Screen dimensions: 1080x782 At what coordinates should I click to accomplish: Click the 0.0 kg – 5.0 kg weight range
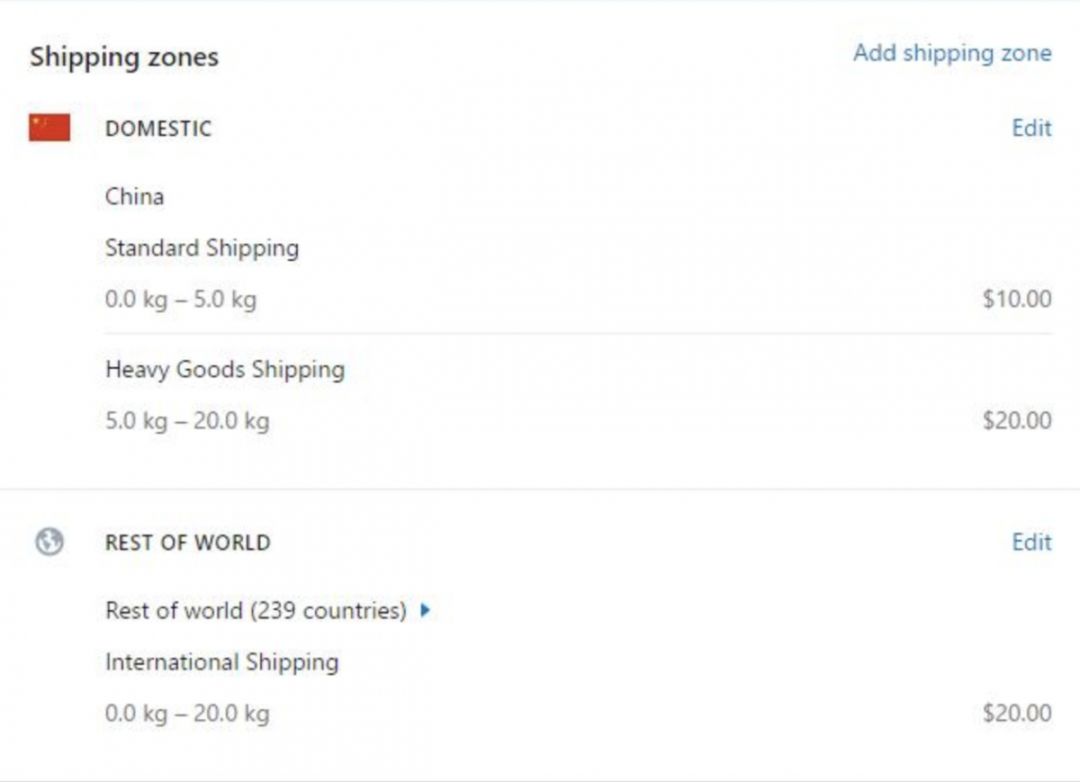[180, 300]
